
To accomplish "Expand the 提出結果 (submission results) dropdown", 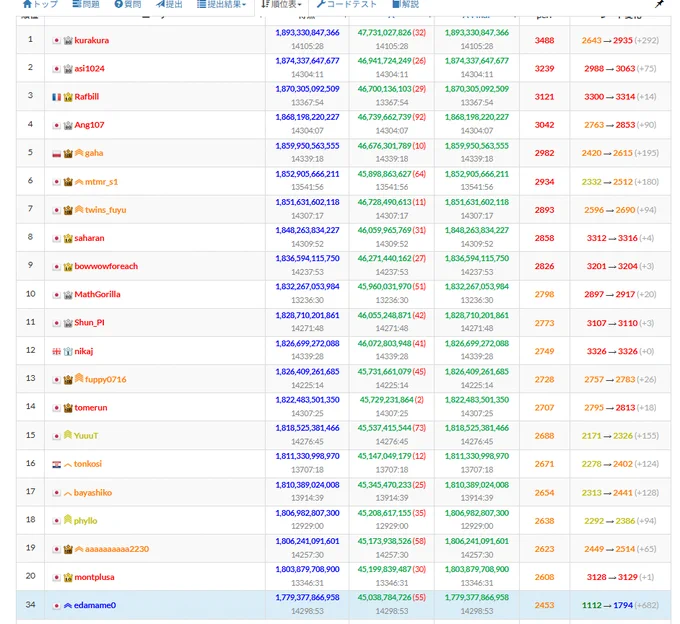I will click(222, 4).
